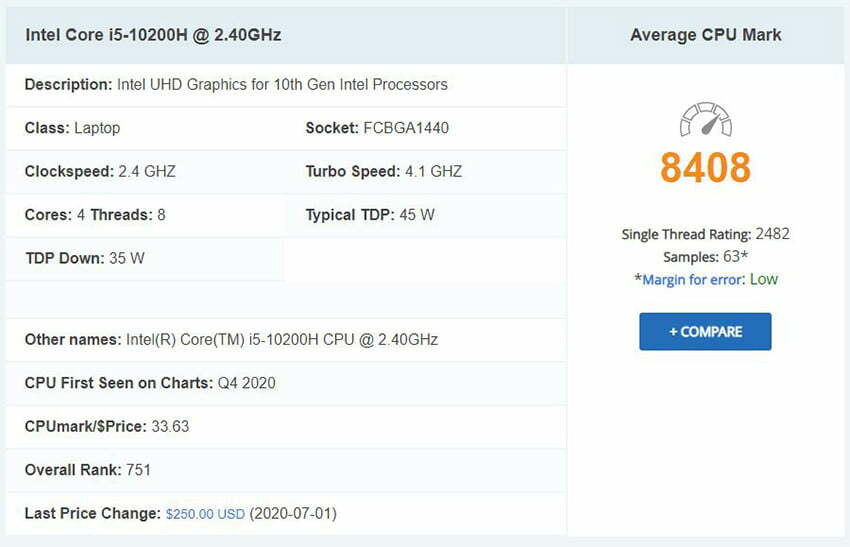The image size is (850, 547).
Task: Select the Single Thread Rating: 2482 line
Action: [x=705, y=234]
